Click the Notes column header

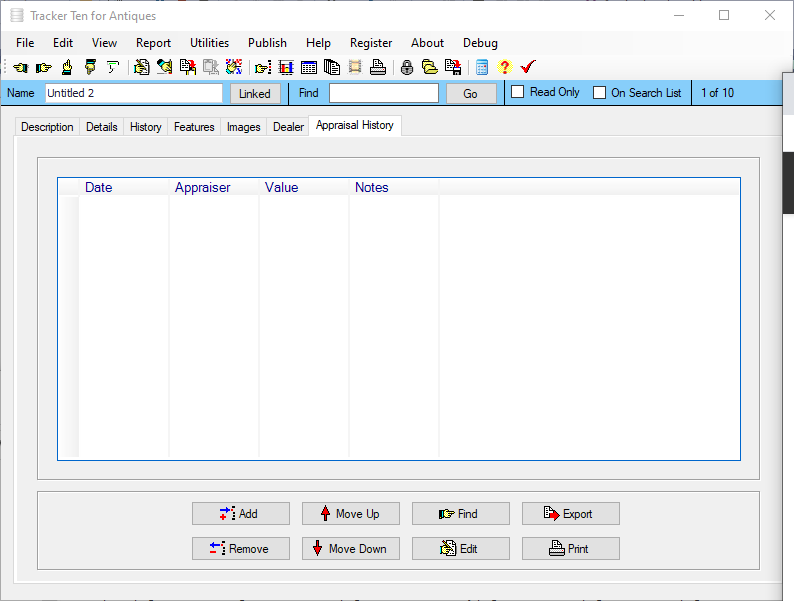click(394, 187)
